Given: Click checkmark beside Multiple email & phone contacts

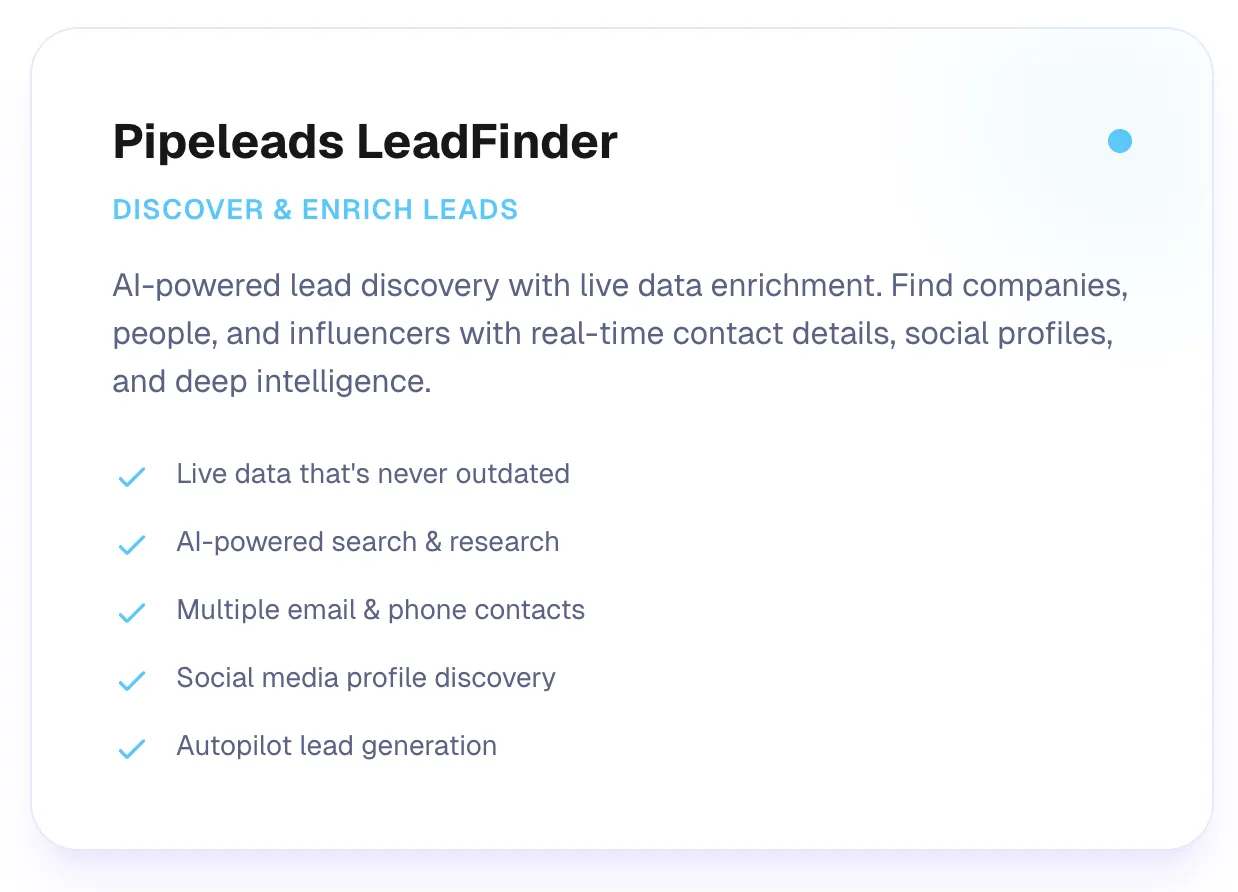Looking at the screenshot, I should 132,612.
